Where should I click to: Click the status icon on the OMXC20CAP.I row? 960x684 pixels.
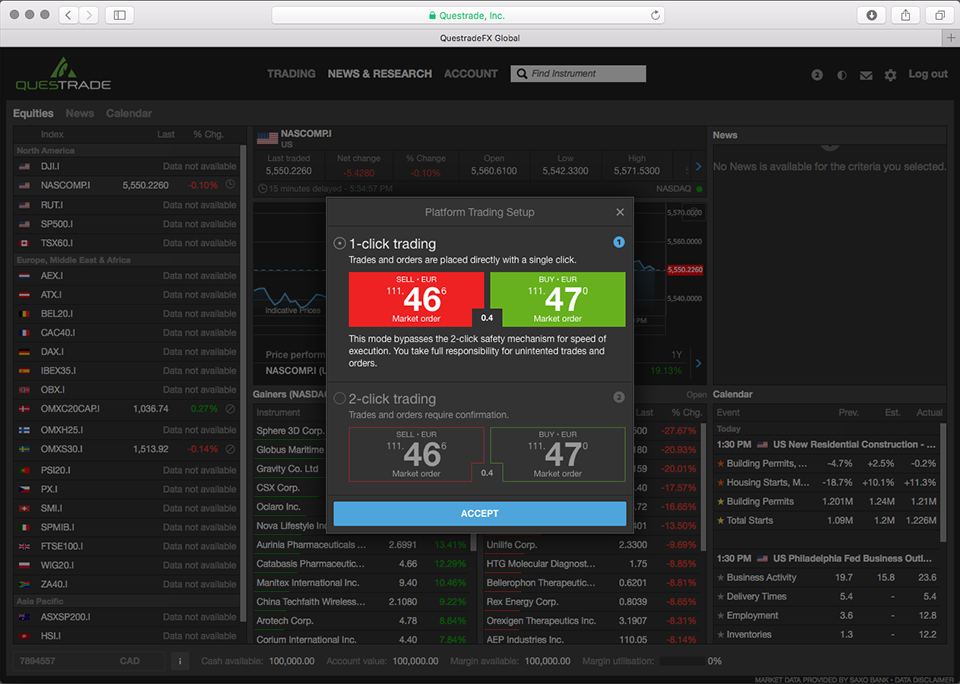pyautogui.click(x=230, y=408)
